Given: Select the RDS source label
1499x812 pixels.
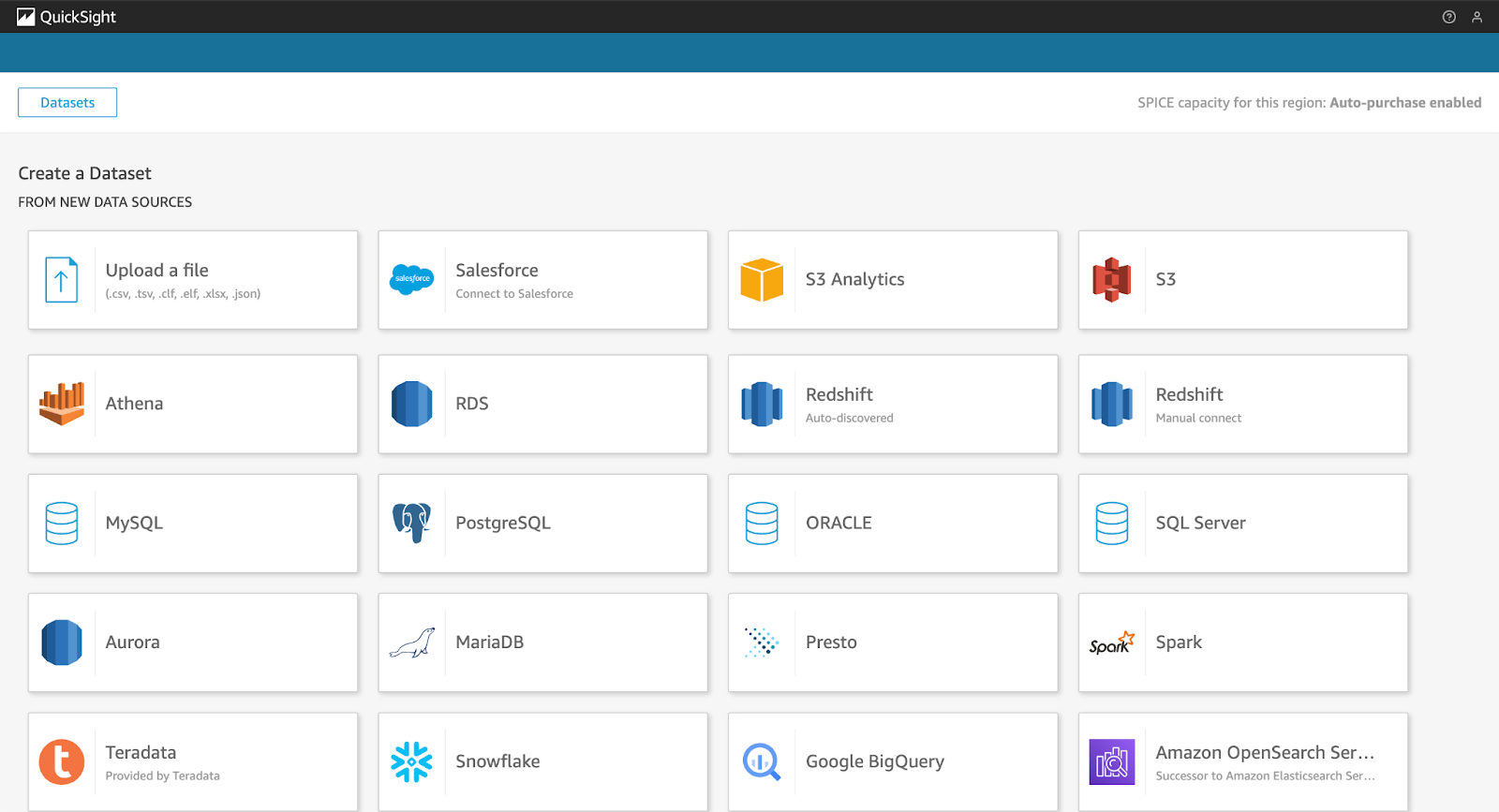Looking at the screenshot, I should tap(471, 404).
